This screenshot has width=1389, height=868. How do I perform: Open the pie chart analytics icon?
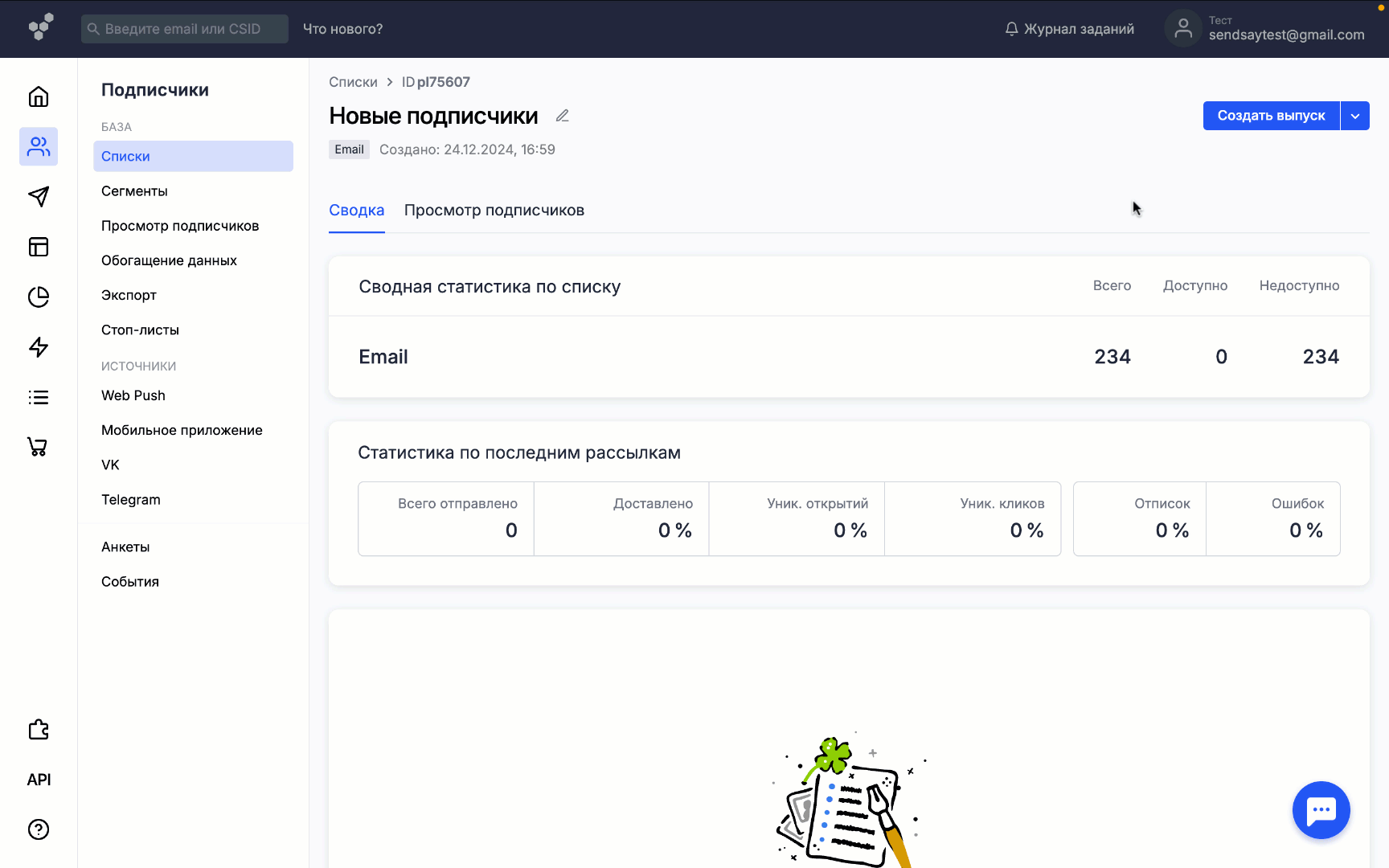pos(39,297)
